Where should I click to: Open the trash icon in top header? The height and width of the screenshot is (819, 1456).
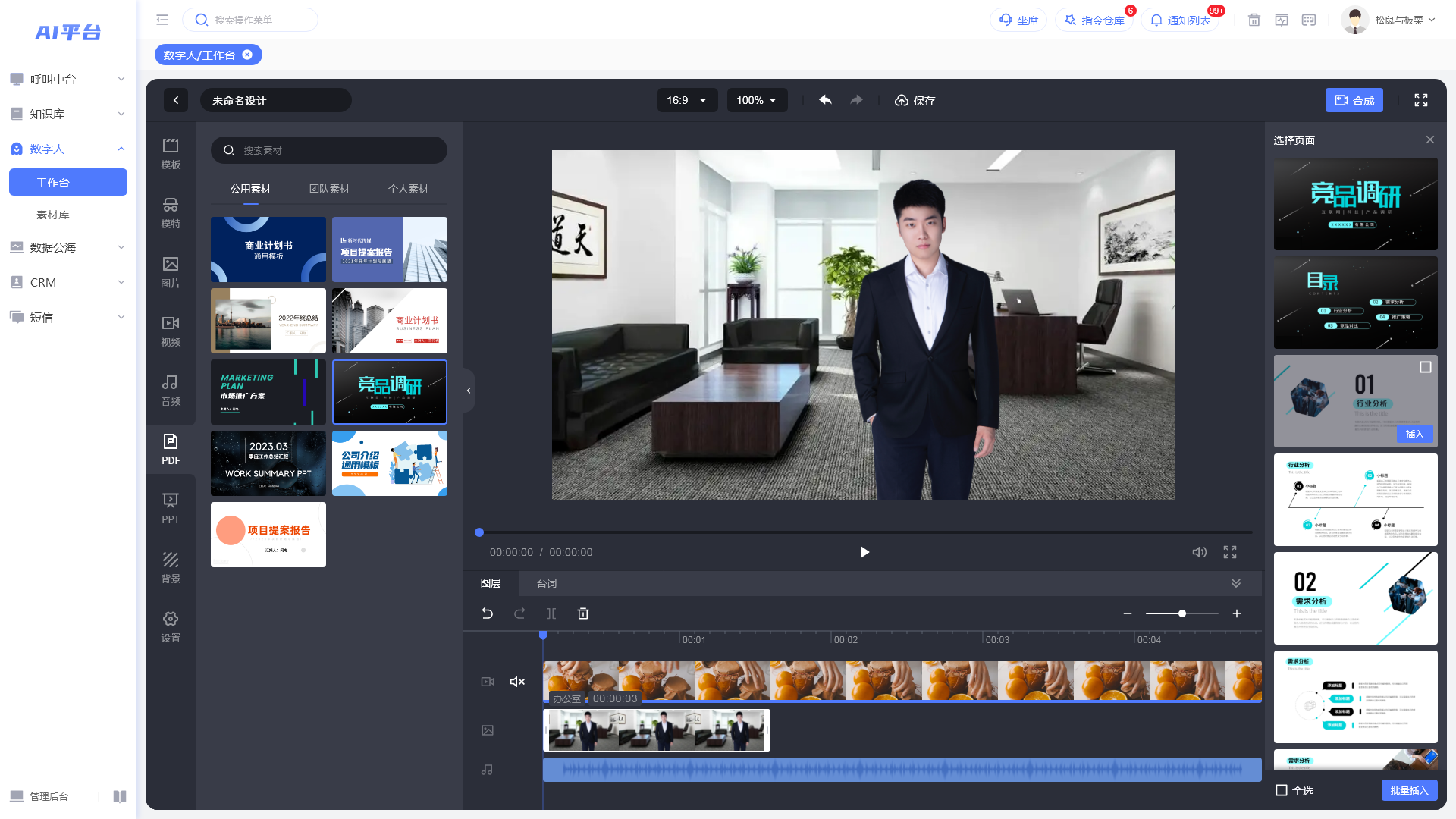click(1254, 20)
